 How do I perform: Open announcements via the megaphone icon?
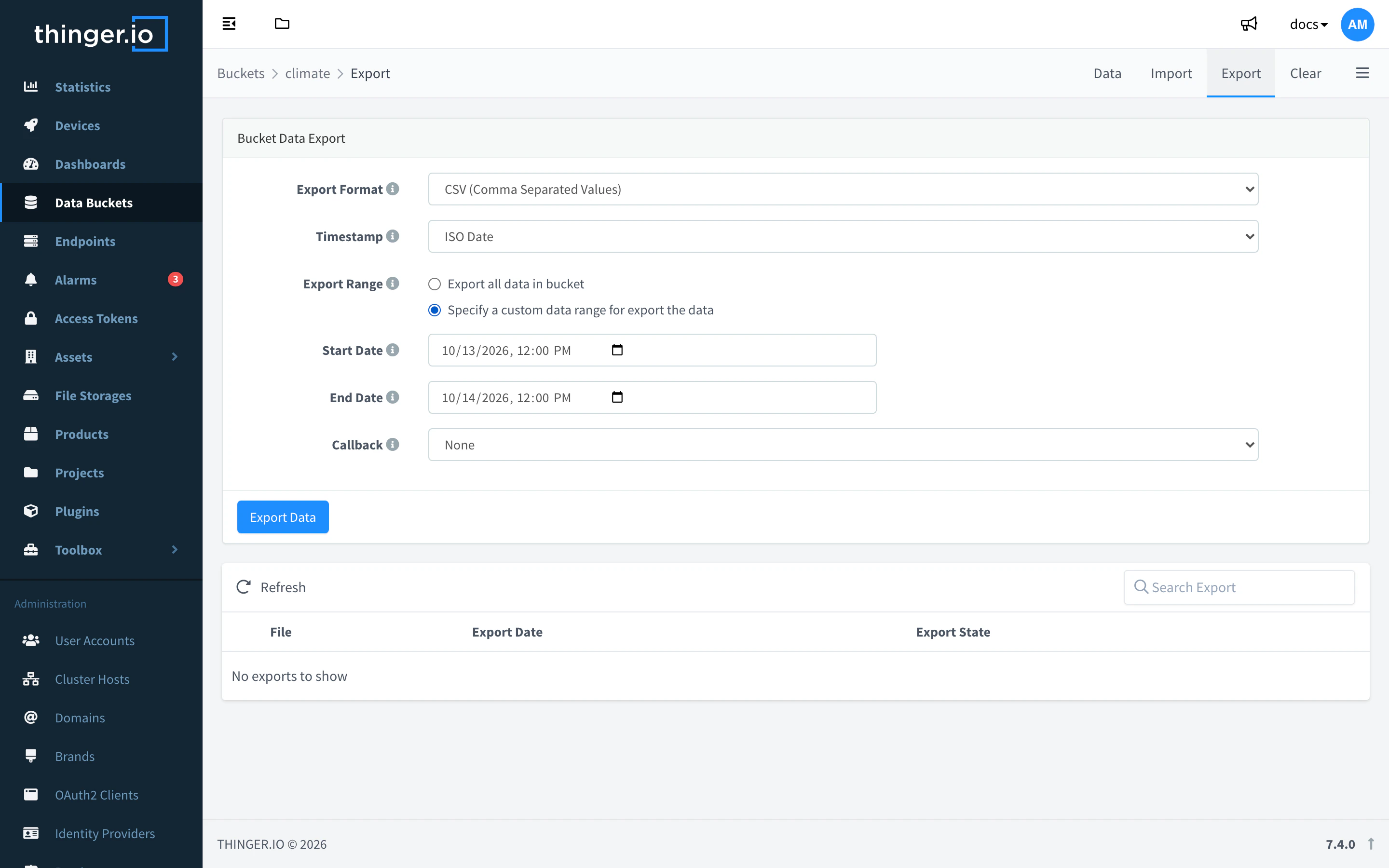pyautogui.click(x=1248, y=24)
